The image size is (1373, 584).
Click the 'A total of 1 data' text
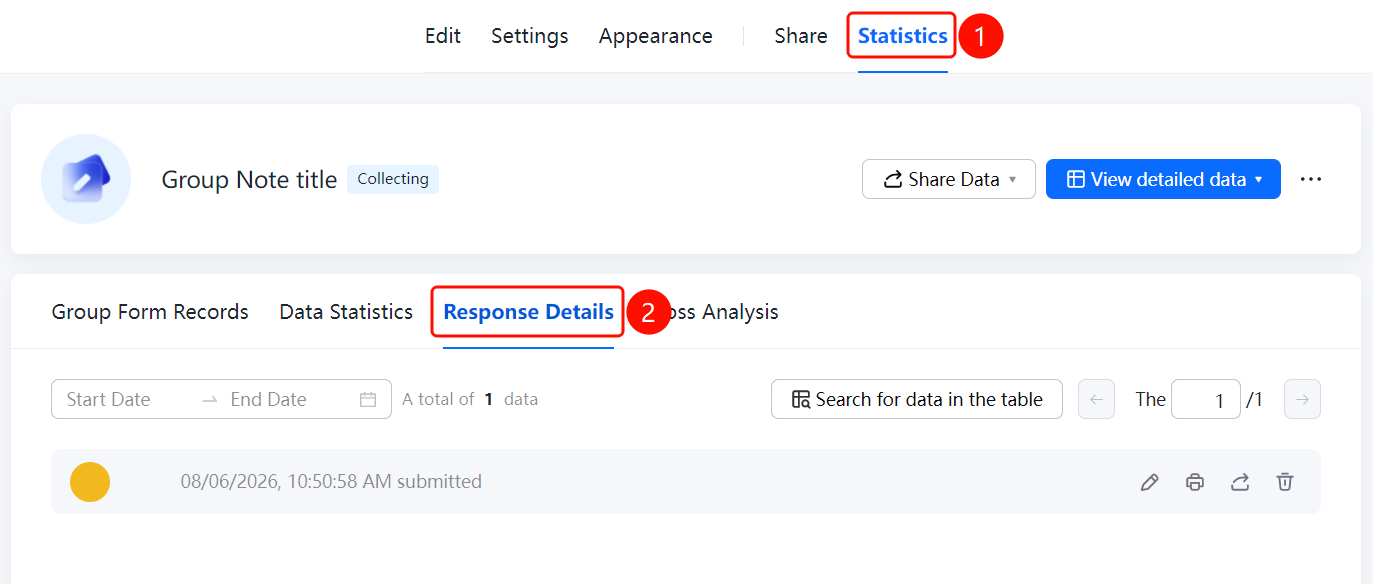[x=470, y=399]
